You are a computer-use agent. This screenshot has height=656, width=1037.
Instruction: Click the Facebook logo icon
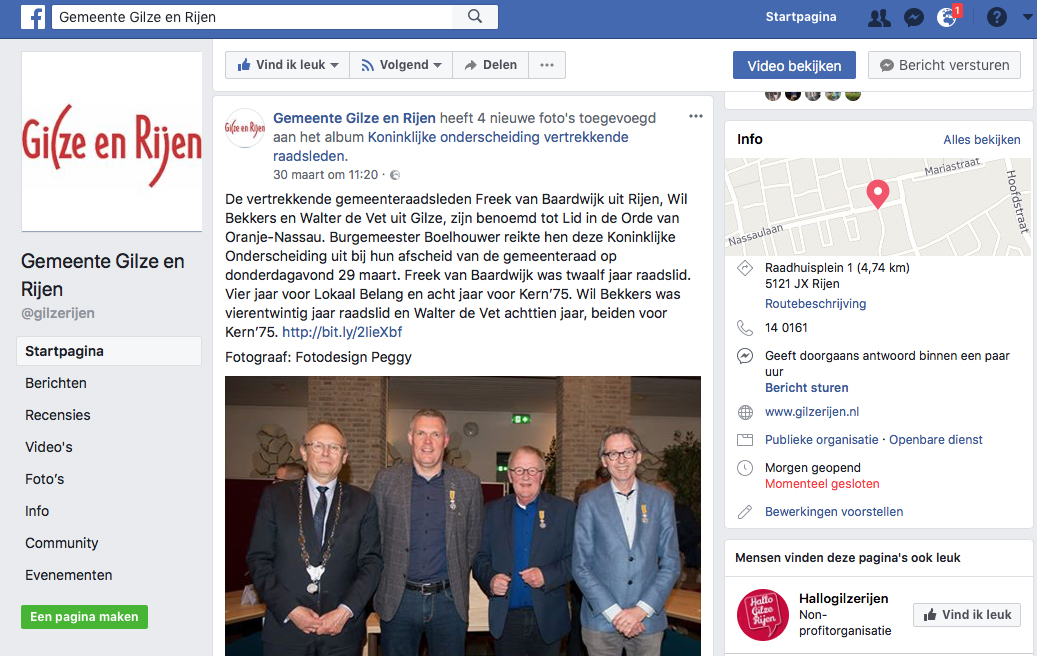[x=33, y=17]
